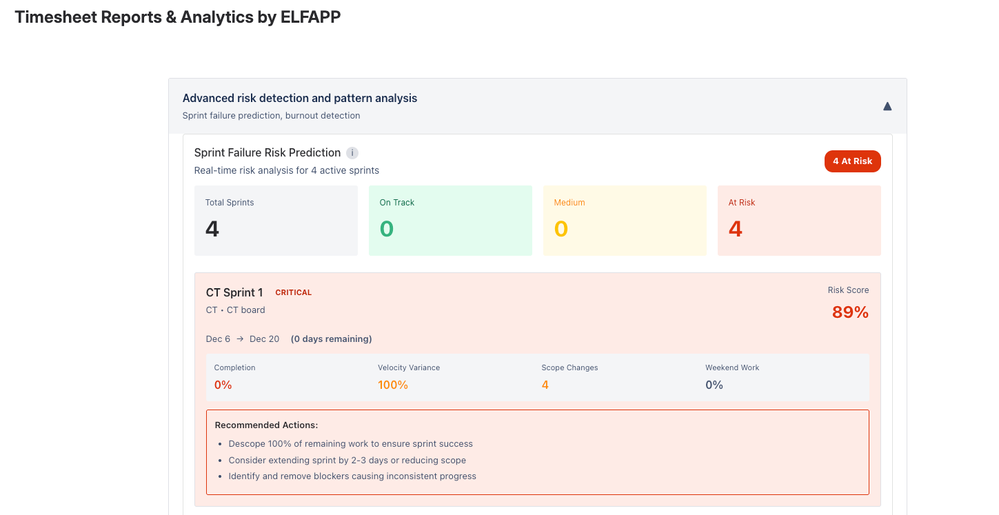Click the Scope Changes metric value
The height and width of the screenshot is (515, 999).
pyautogui.click(x=545, y=385)
